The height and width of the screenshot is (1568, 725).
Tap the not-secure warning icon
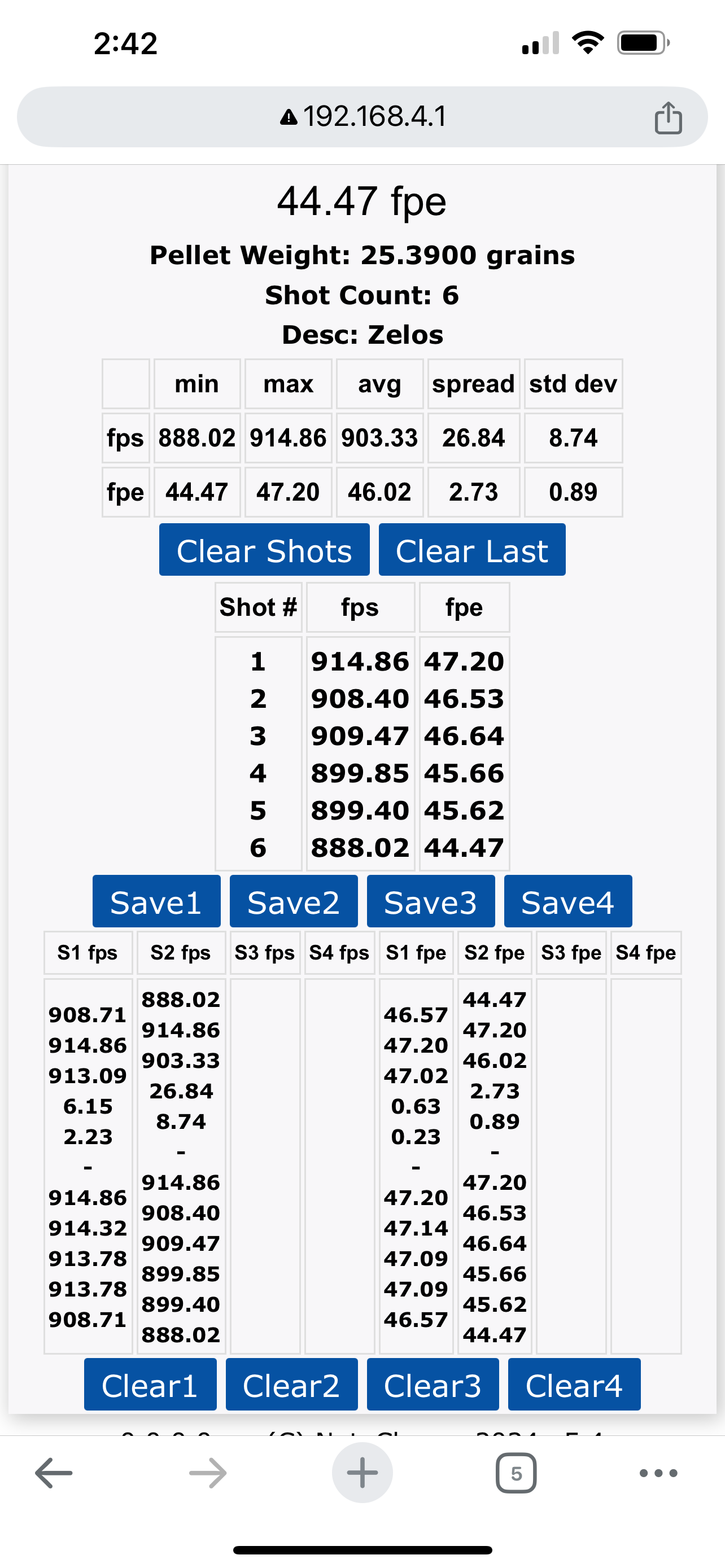289,117
